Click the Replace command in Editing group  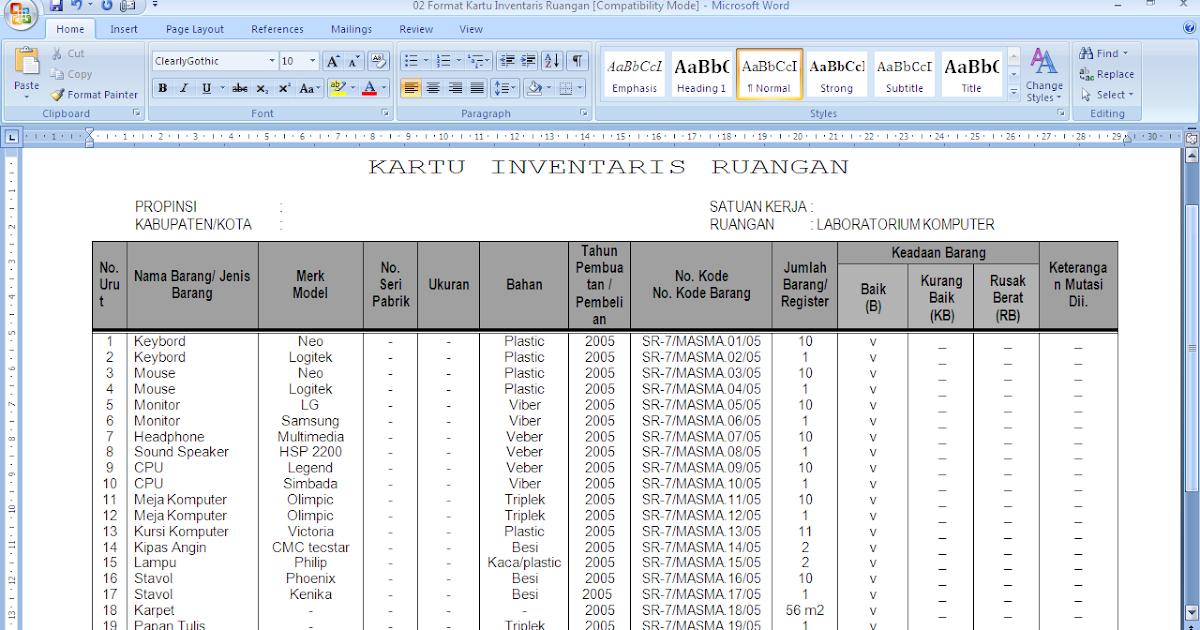[x=1107, y=74]
